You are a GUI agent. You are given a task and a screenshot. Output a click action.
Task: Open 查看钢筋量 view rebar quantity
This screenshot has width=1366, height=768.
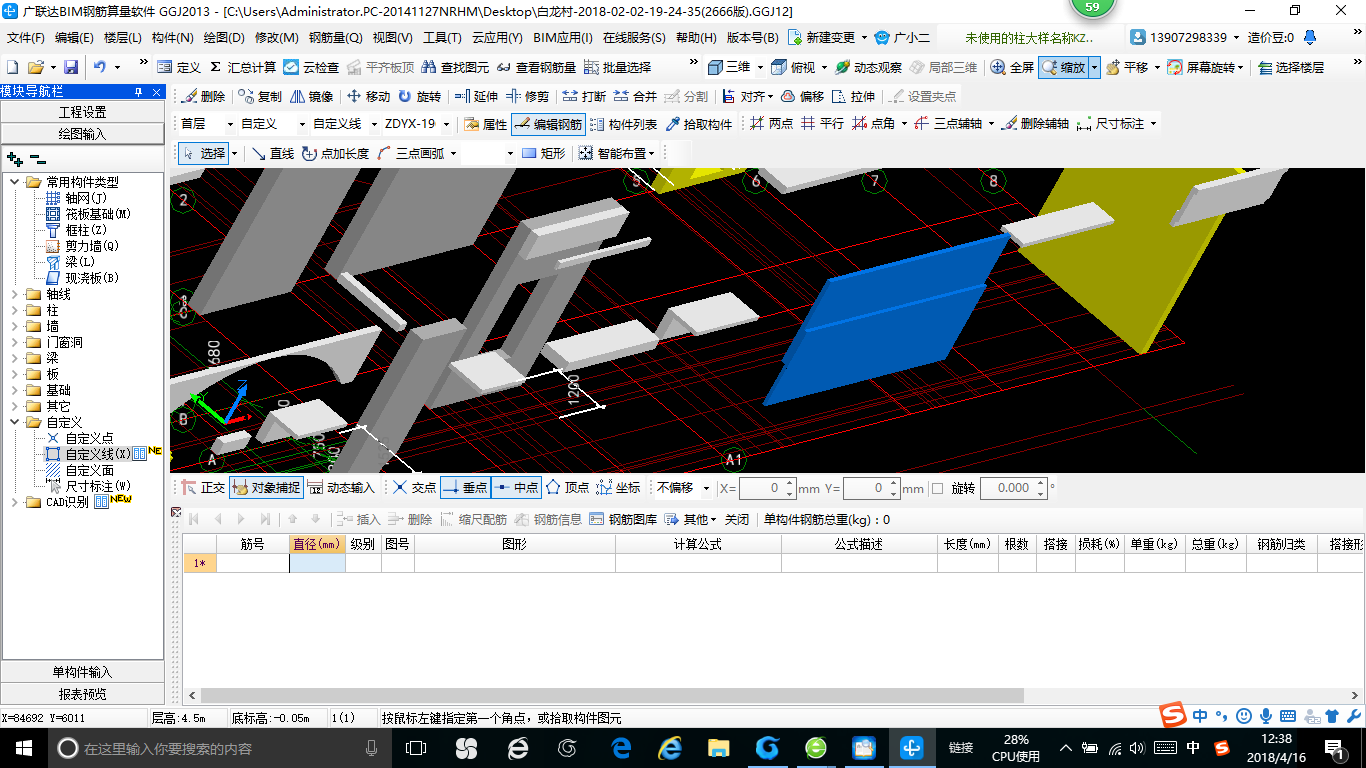coord(536,67)
